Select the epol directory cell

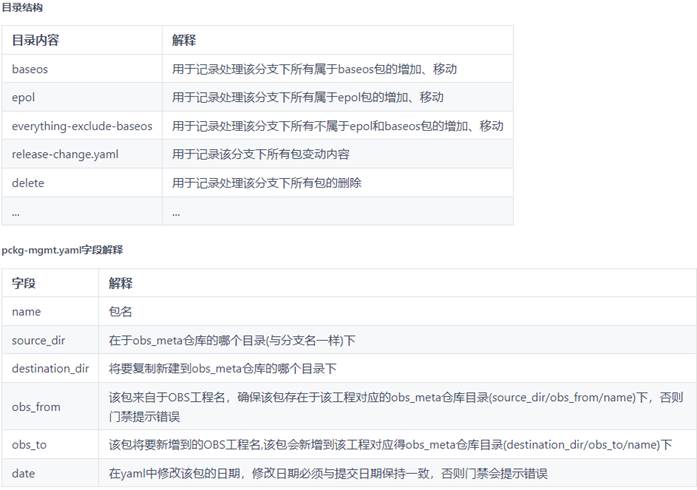[24, 98]
